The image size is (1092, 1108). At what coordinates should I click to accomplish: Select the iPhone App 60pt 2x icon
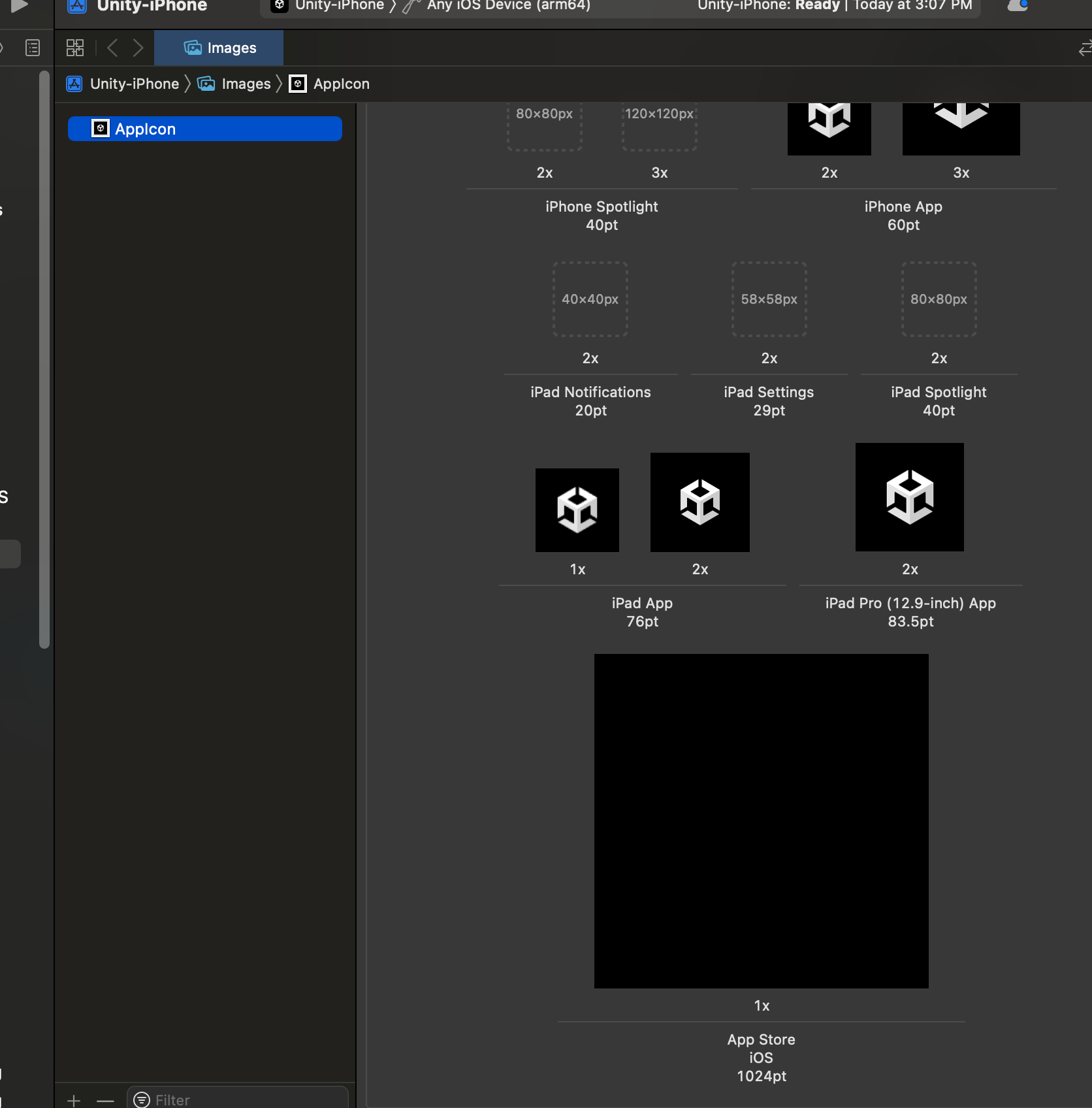(829, 129)
